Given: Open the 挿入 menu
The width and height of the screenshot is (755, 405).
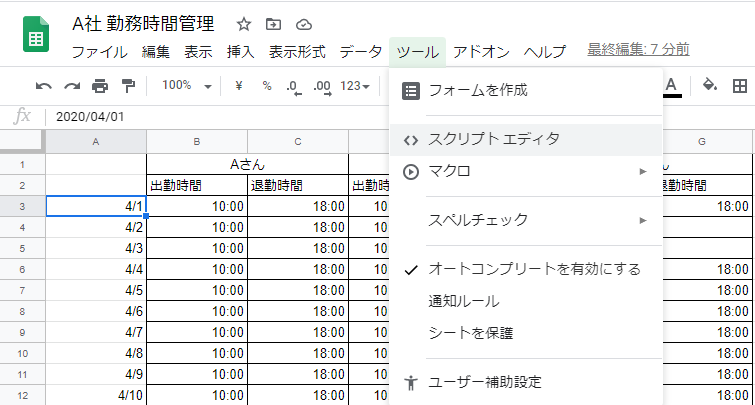Looking at the screenshot, I should coord(240,52).
